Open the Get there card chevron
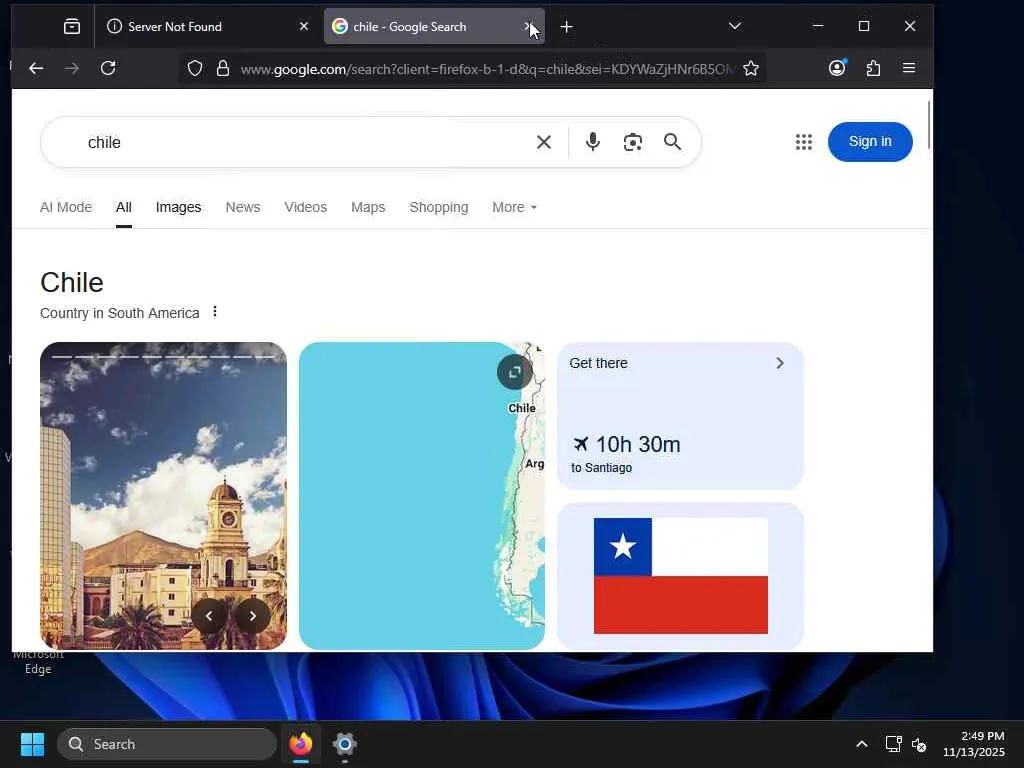This screenshot has height=768, width=1024. point(780,363)
